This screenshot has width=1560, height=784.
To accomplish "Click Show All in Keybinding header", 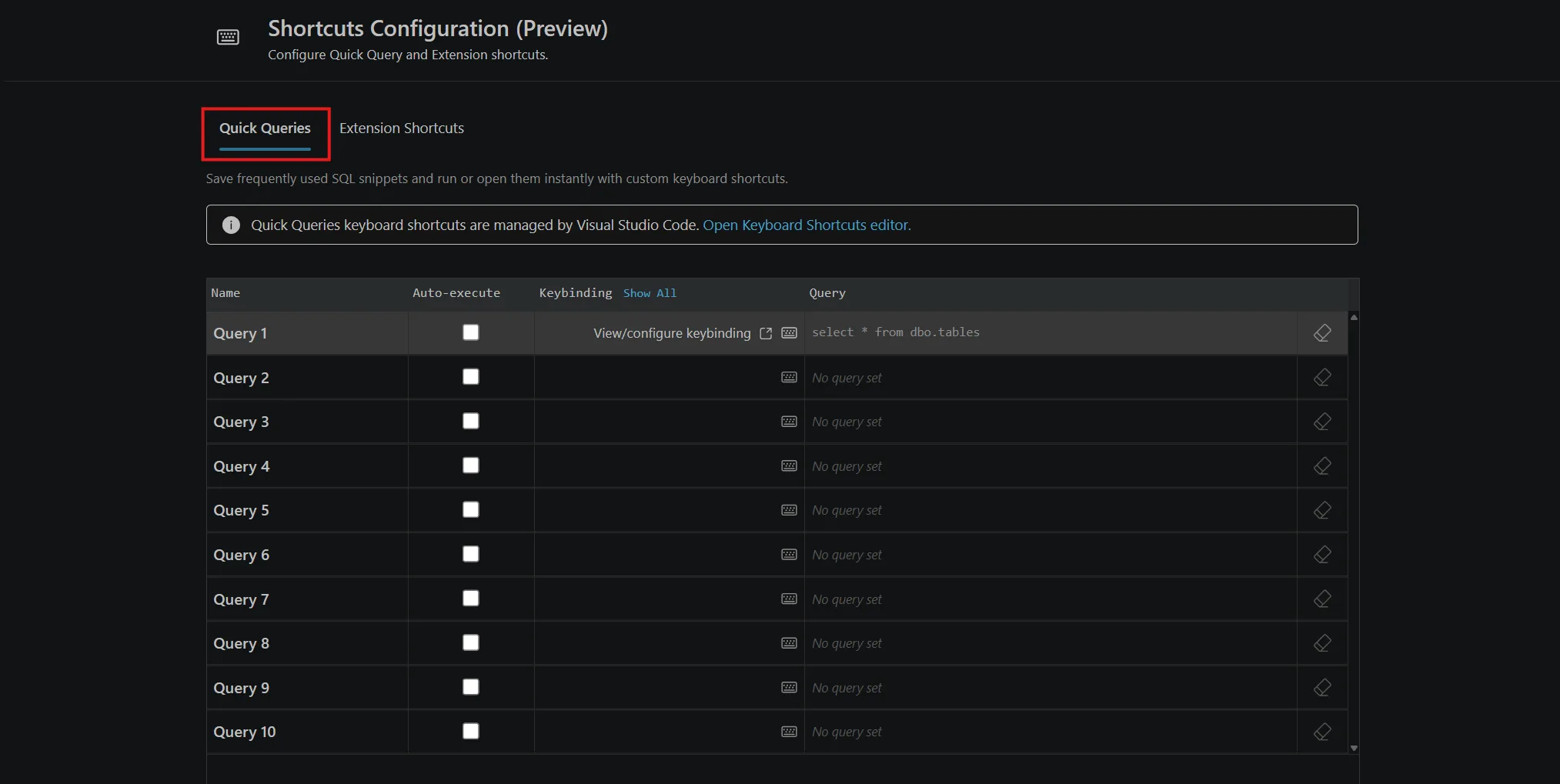I will click(650, 293).
